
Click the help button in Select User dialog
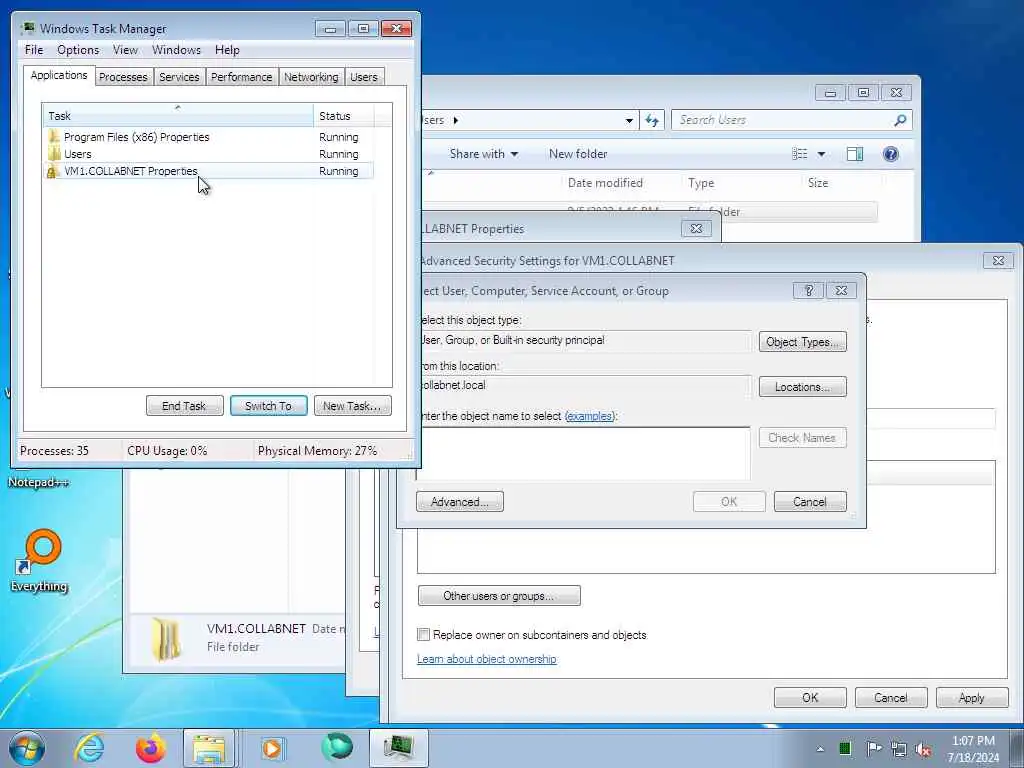click(x=808, y=291)
